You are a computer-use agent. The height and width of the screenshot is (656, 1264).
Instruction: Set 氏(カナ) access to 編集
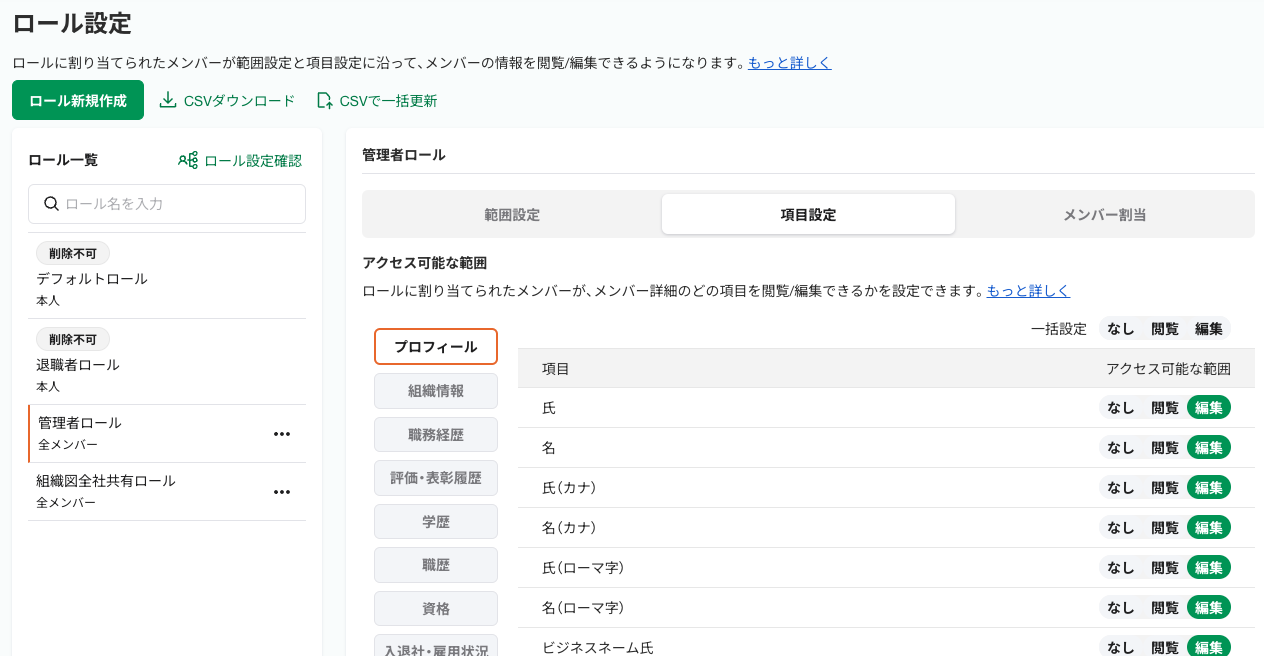[1209, 487]
